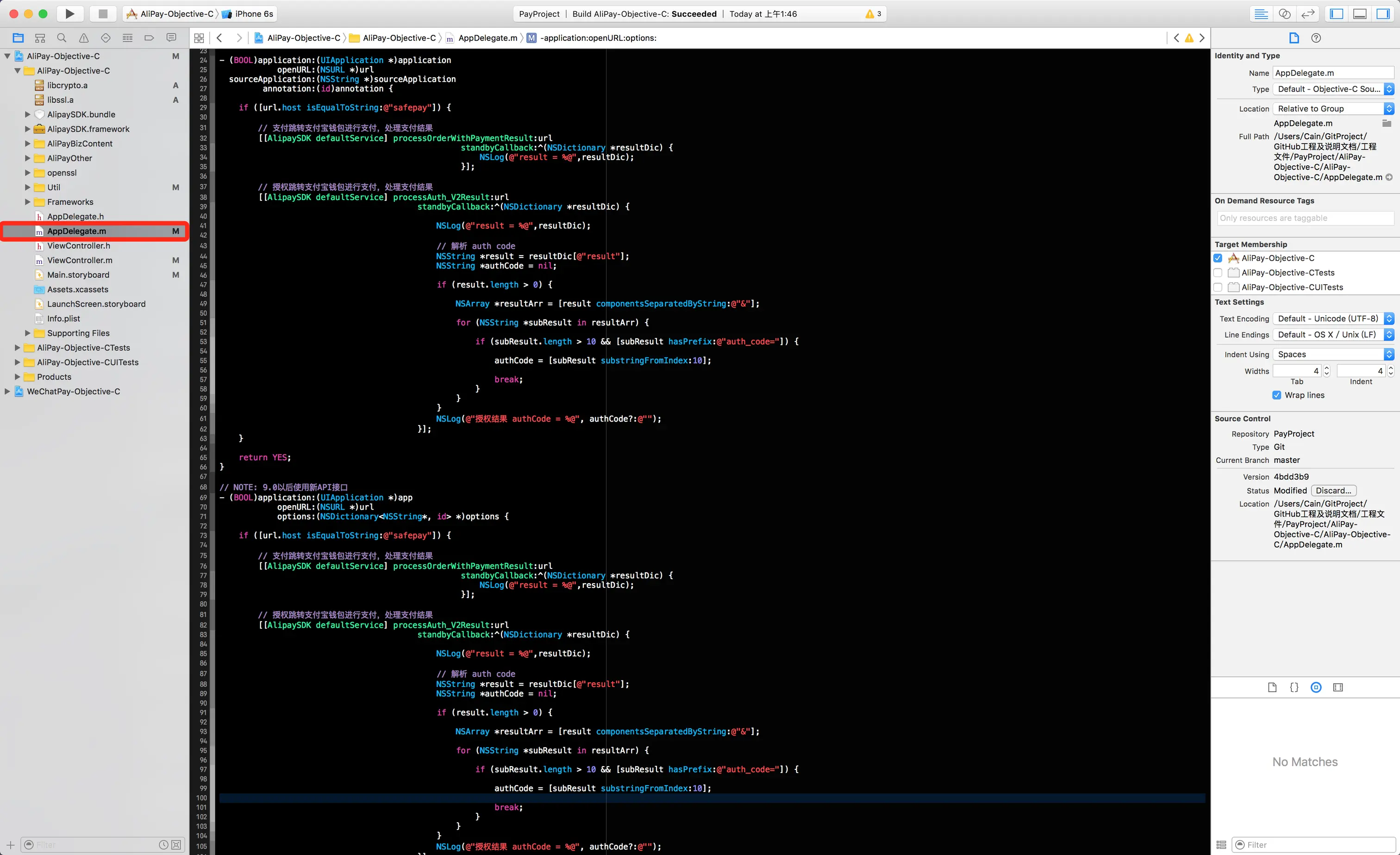
Task: Enable AliPay-Objective-CTests target membership
Action: [x=1218, y=273]
